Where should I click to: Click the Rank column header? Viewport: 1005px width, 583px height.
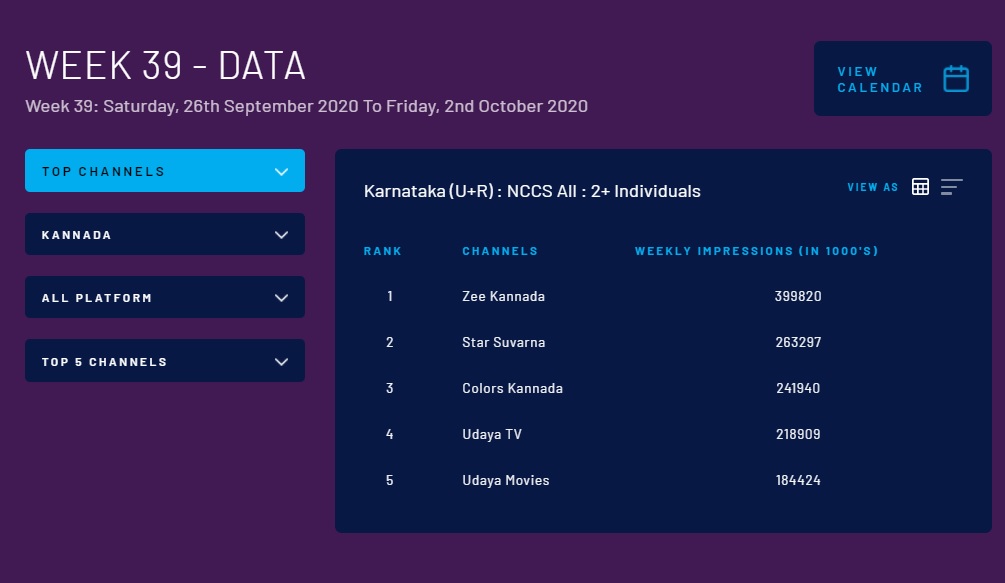pyautogui.click(x=382, y=251)
